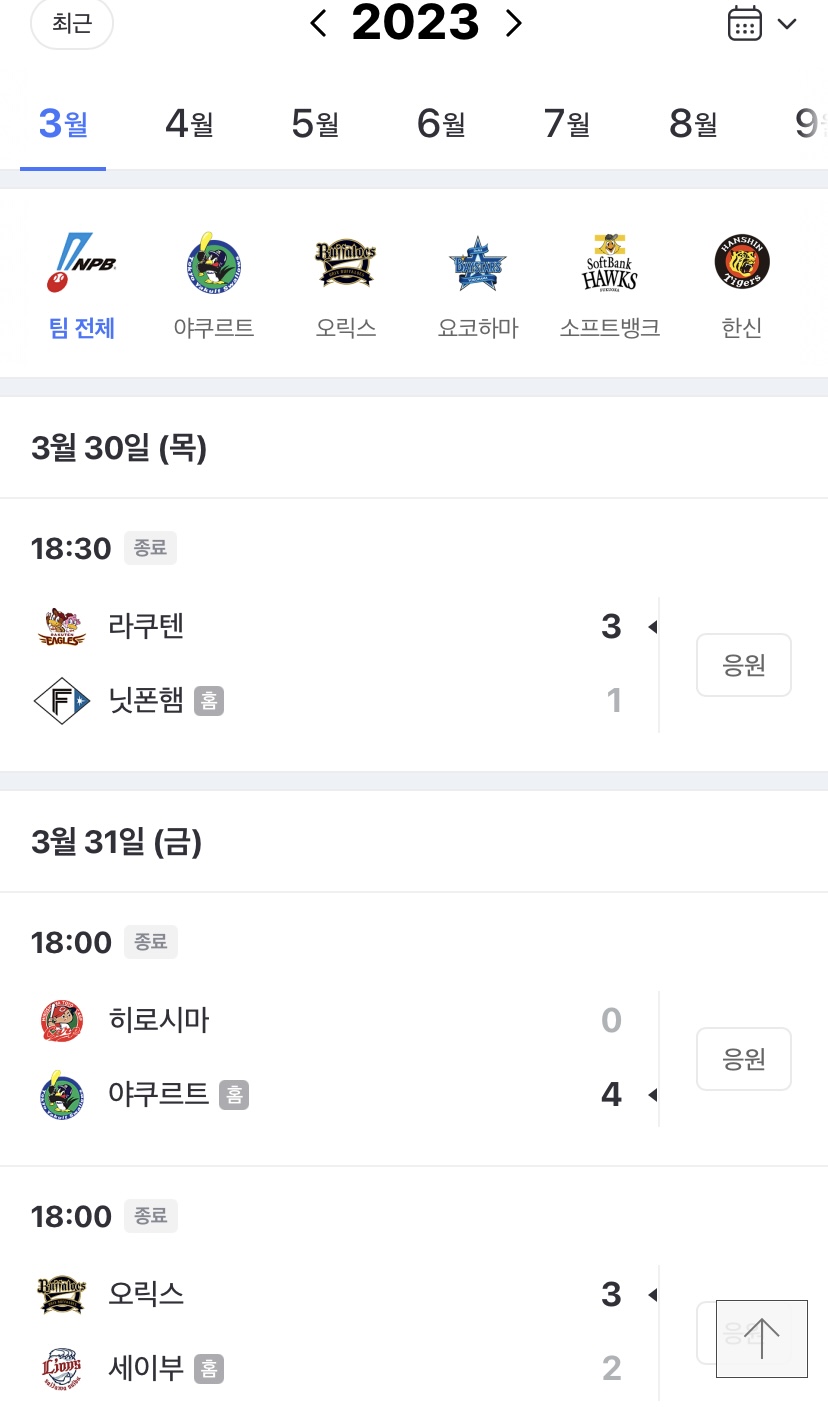Select the NPB all teams filter
This screenshot has width=828, height=1407.
click(82, 265)
